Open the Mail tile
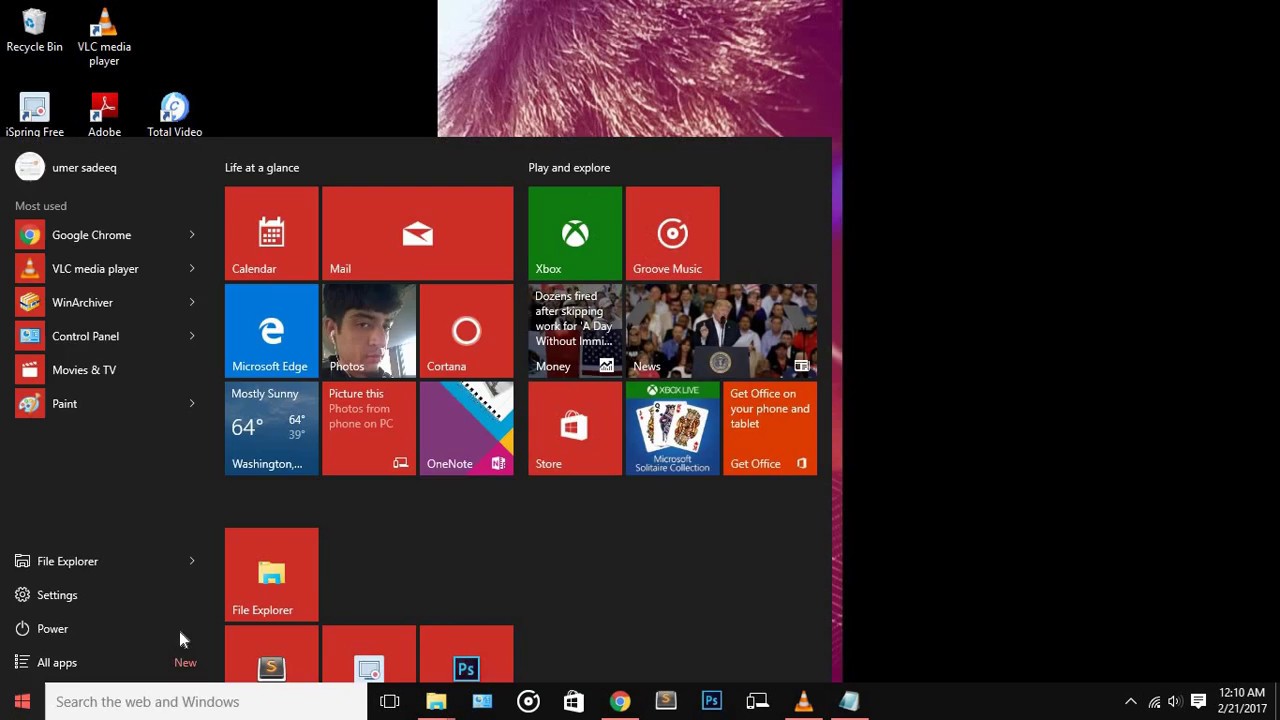 (x=417, y=233)
